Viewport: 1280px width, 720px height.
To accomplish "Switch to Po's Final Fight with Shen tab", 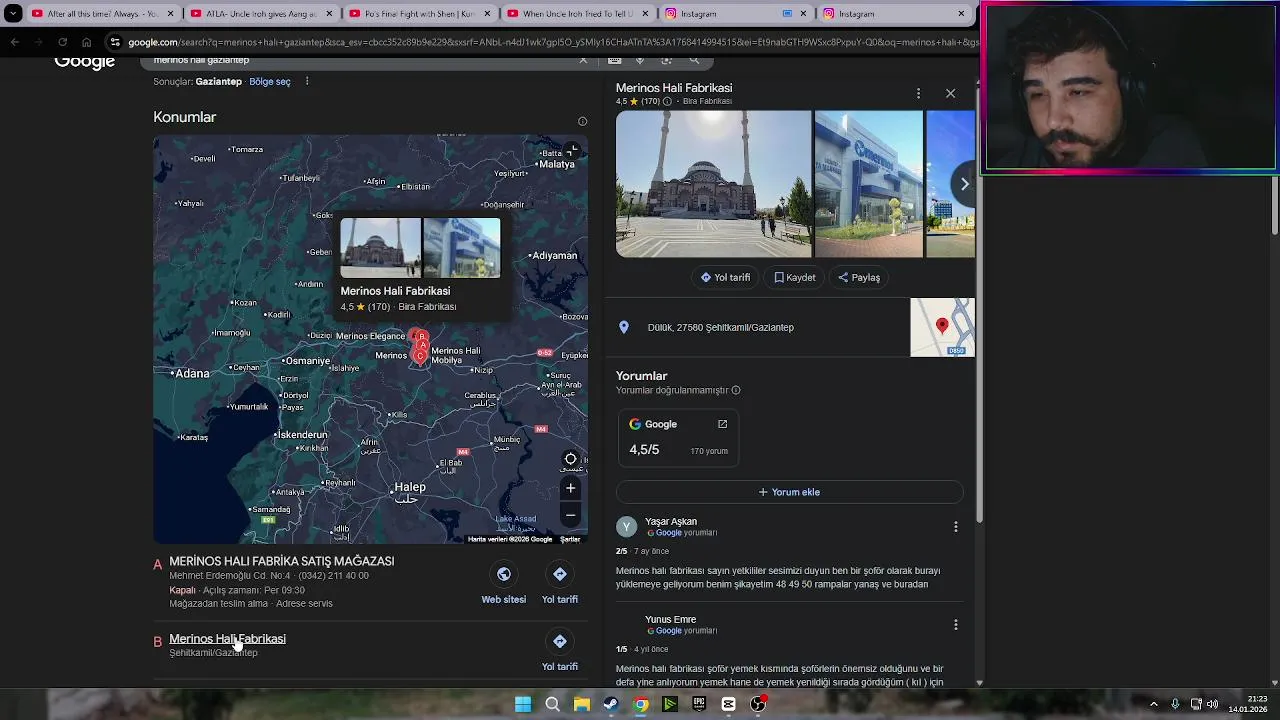I will coord(419,14).
